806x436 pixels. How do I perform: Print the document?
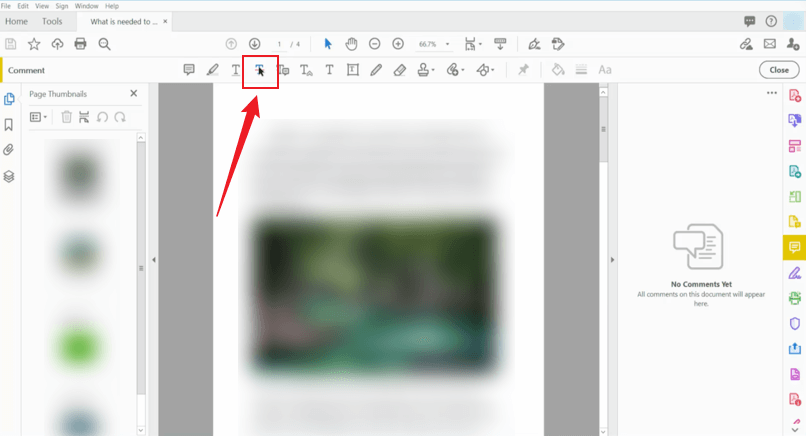[x=80, y=44]
